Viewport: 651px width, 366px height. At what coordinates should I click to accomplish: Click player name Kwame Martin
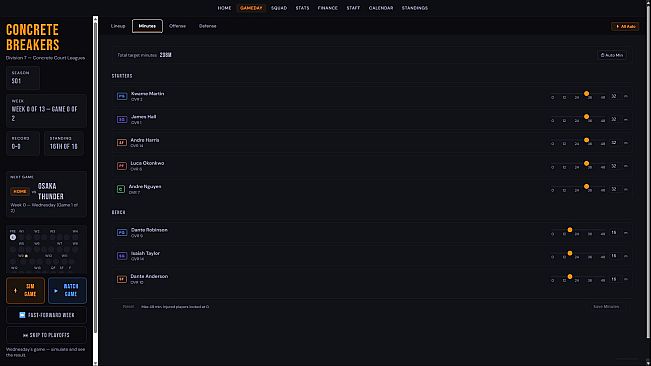point(147,94)
